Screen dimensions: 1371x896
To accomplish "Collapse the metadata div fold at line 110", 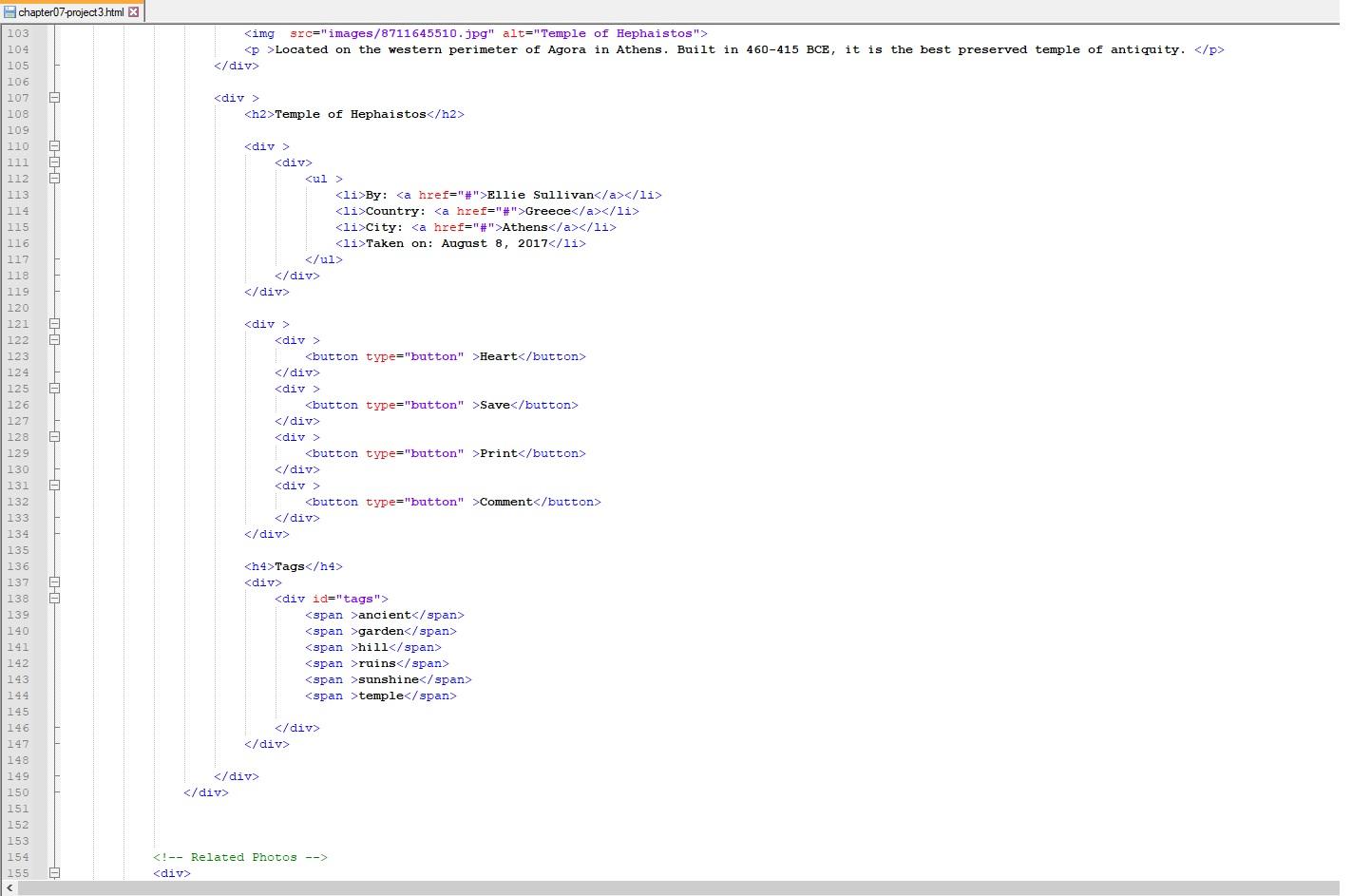I will point(55,146).
